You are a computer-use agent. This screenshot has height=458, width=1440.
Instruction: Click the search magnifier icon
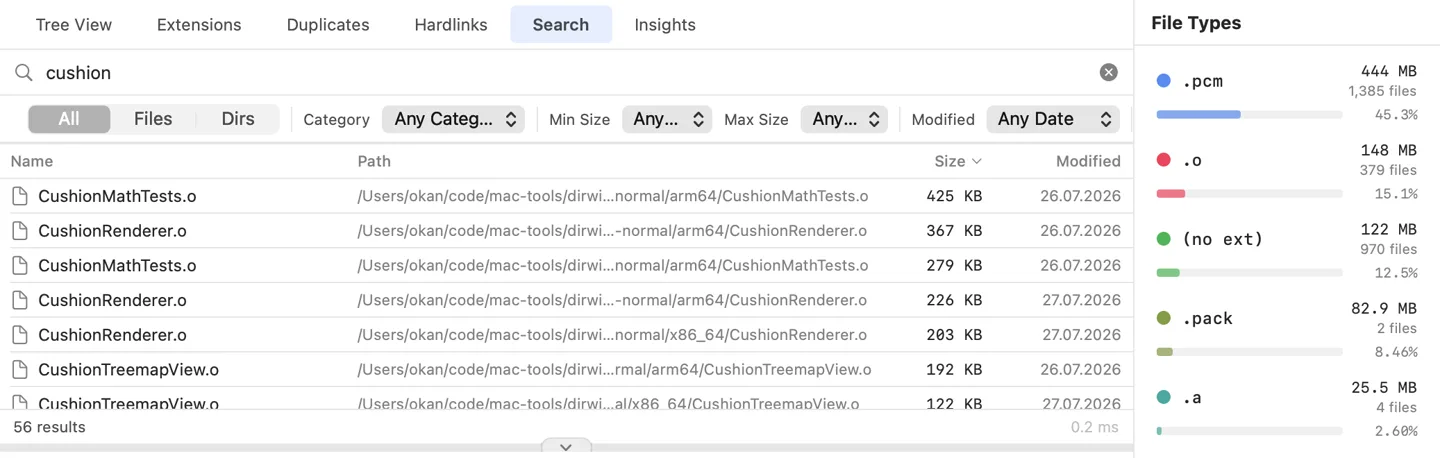click(23, 72)
